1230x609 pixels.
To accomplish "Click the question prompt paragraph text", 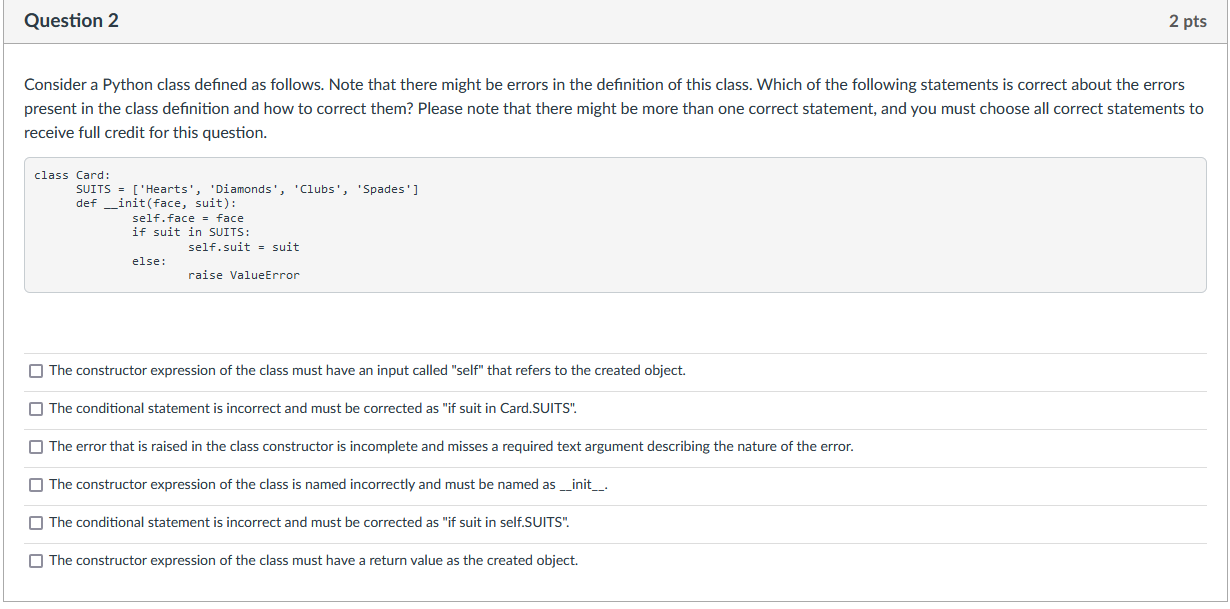I will [614, 109].
